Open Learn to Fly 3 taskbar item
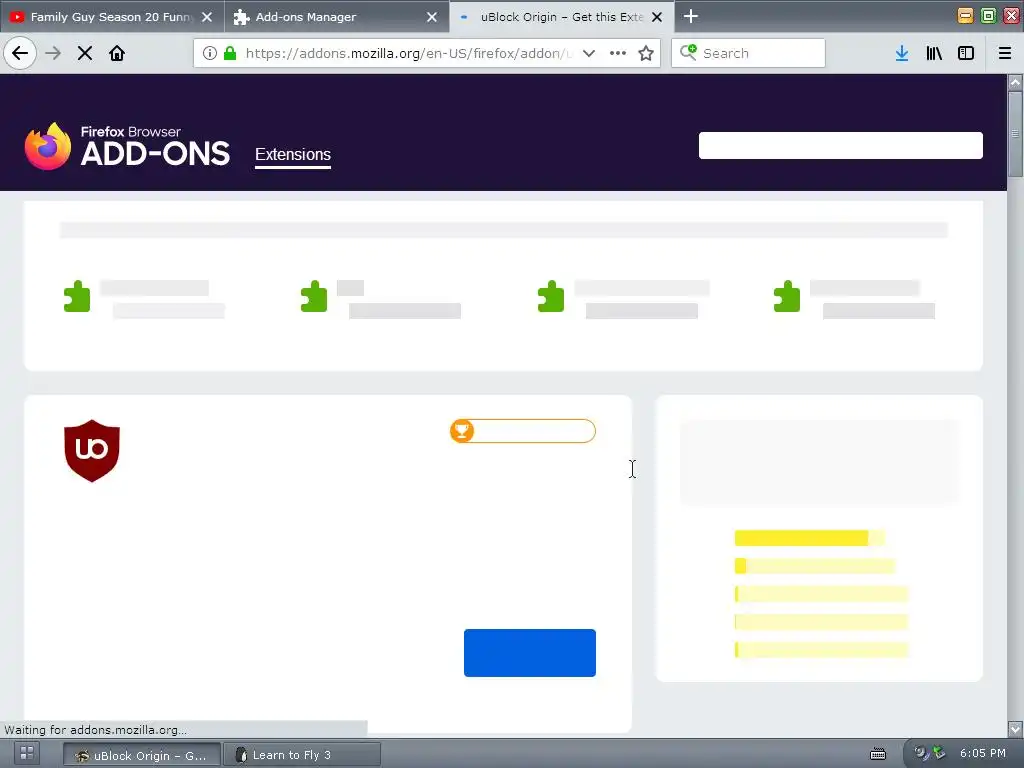The image size is (1024, 768). [x=302, y=755]
